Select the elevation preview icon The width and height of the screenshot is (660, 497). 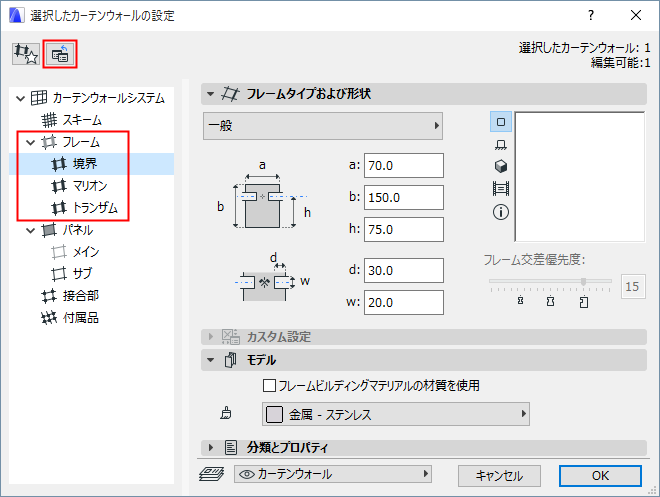coord(501,188)
